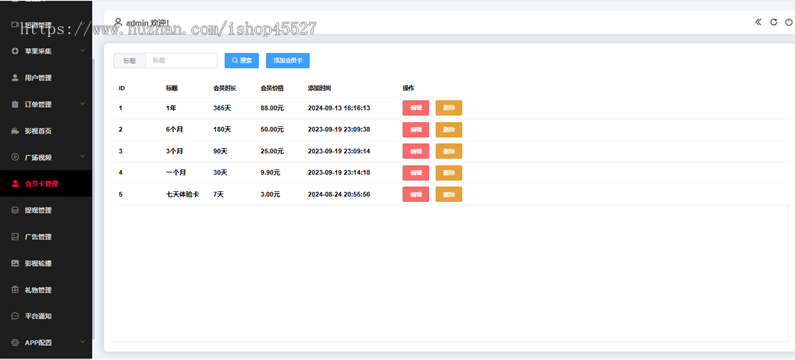Screen dimensions: 795x360
Task: Click the 添加时间 column header
Action: pyautogui.click(x=319, y=88)
